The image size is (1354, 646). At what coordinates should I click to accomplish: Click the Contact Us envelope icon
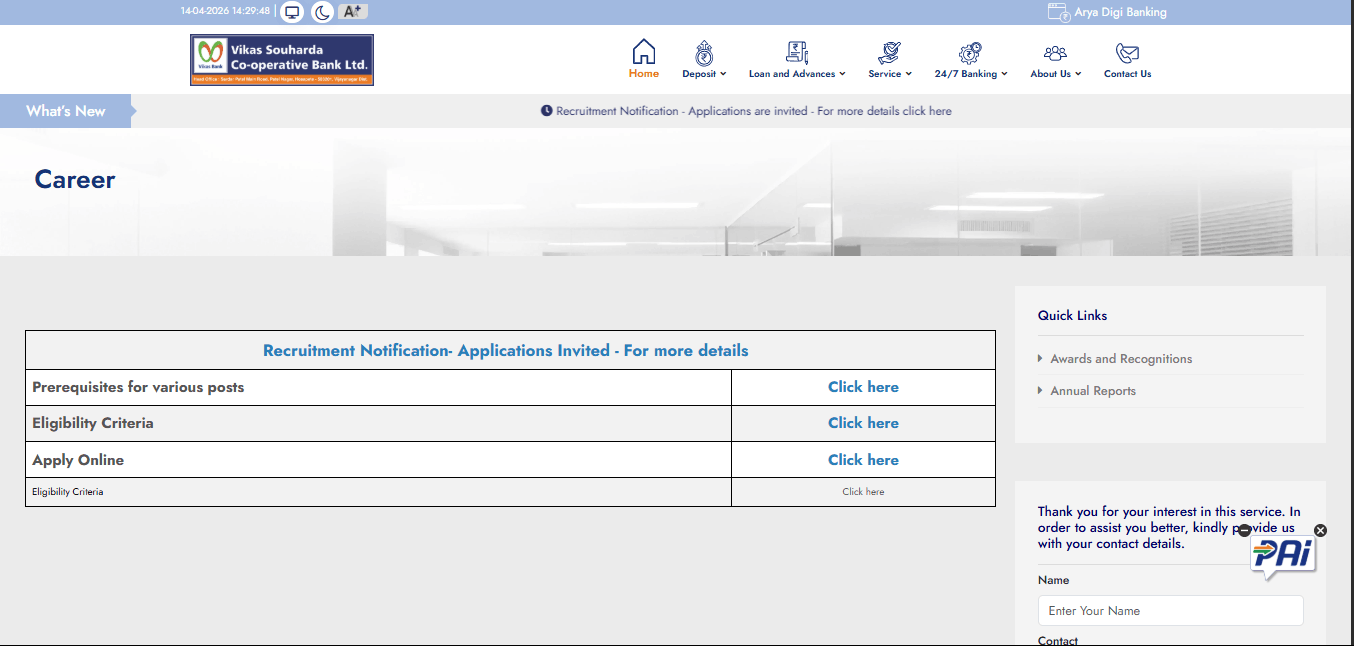(1127, 53)
